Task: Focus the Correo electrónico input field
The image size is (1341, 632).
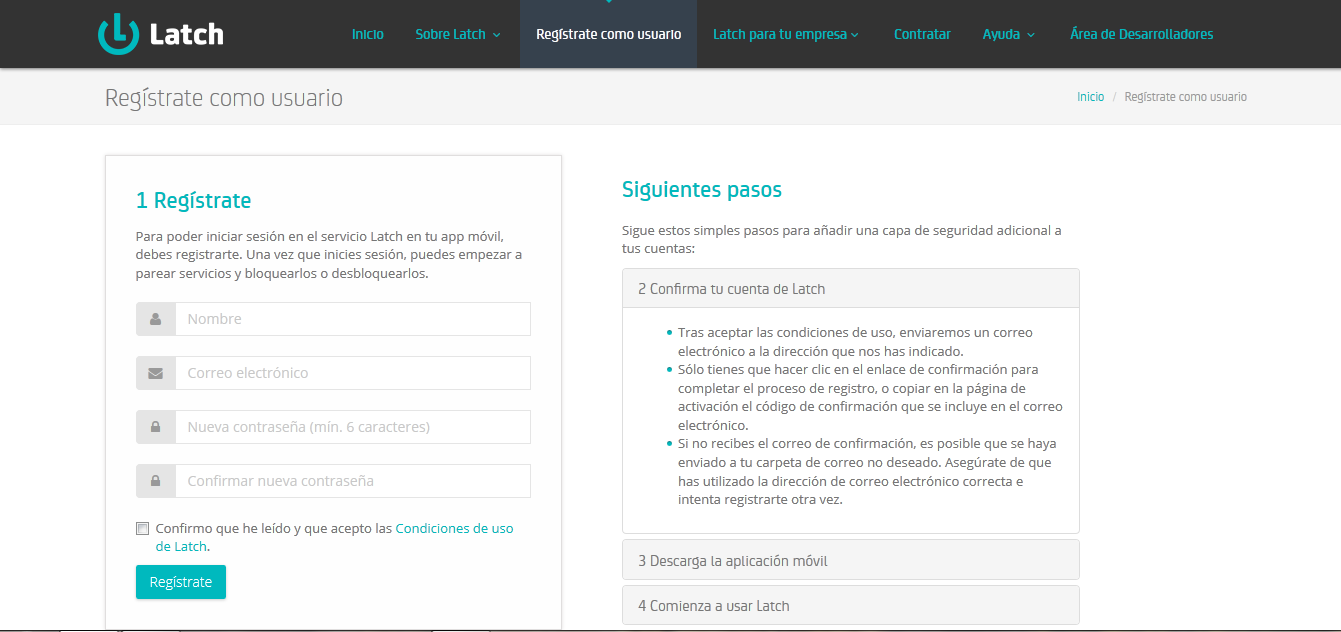Action: pyautogui.click(x=352, y=373)
